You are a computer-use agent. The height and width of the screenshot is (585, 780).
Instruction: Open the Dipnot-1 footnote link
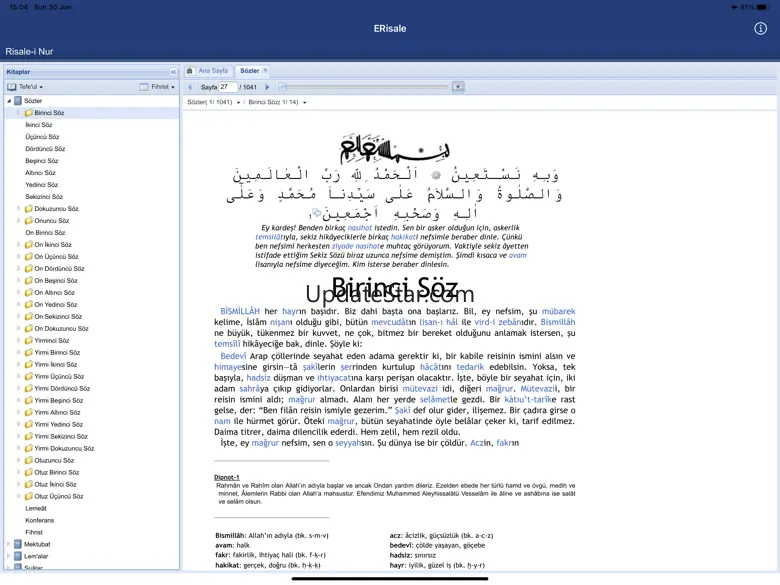click(227, 477)
